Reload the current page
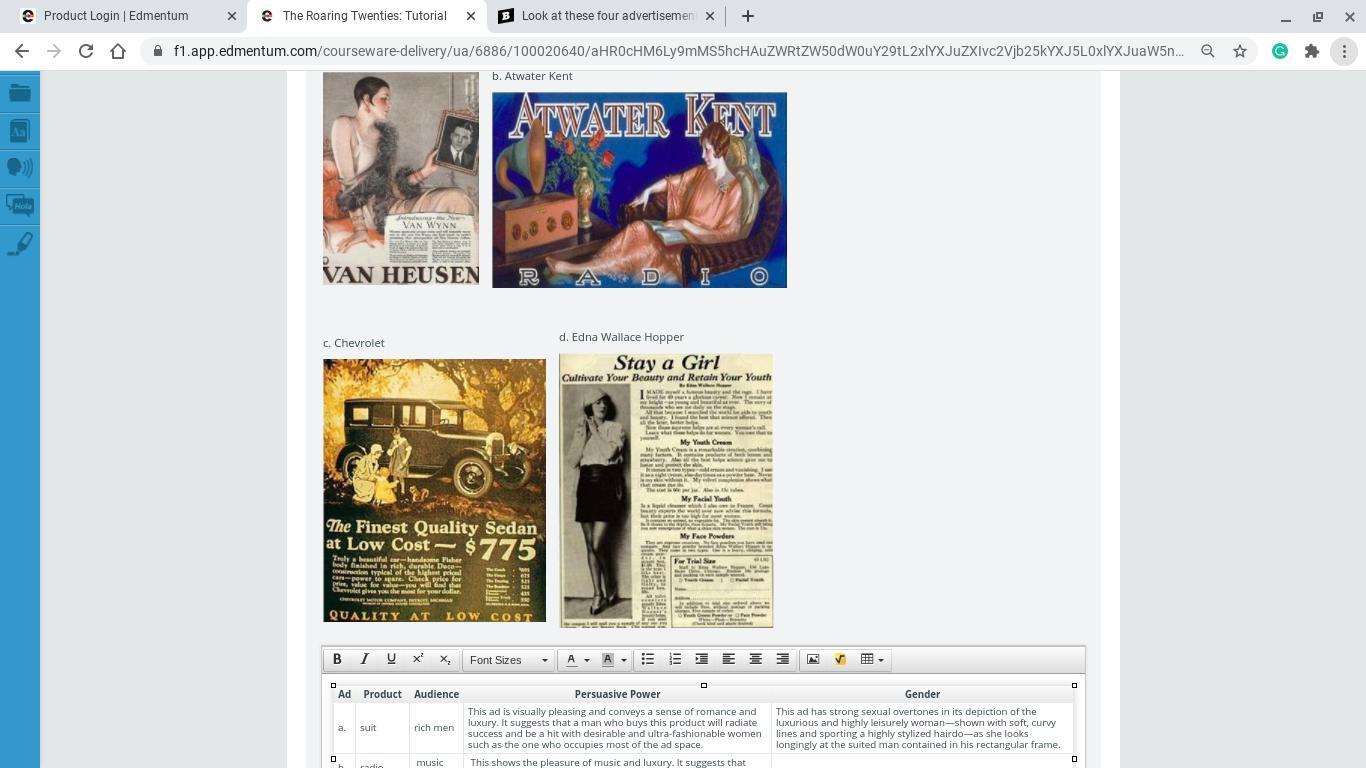This screenshot has width=1366, height=768. click(86, 51)
